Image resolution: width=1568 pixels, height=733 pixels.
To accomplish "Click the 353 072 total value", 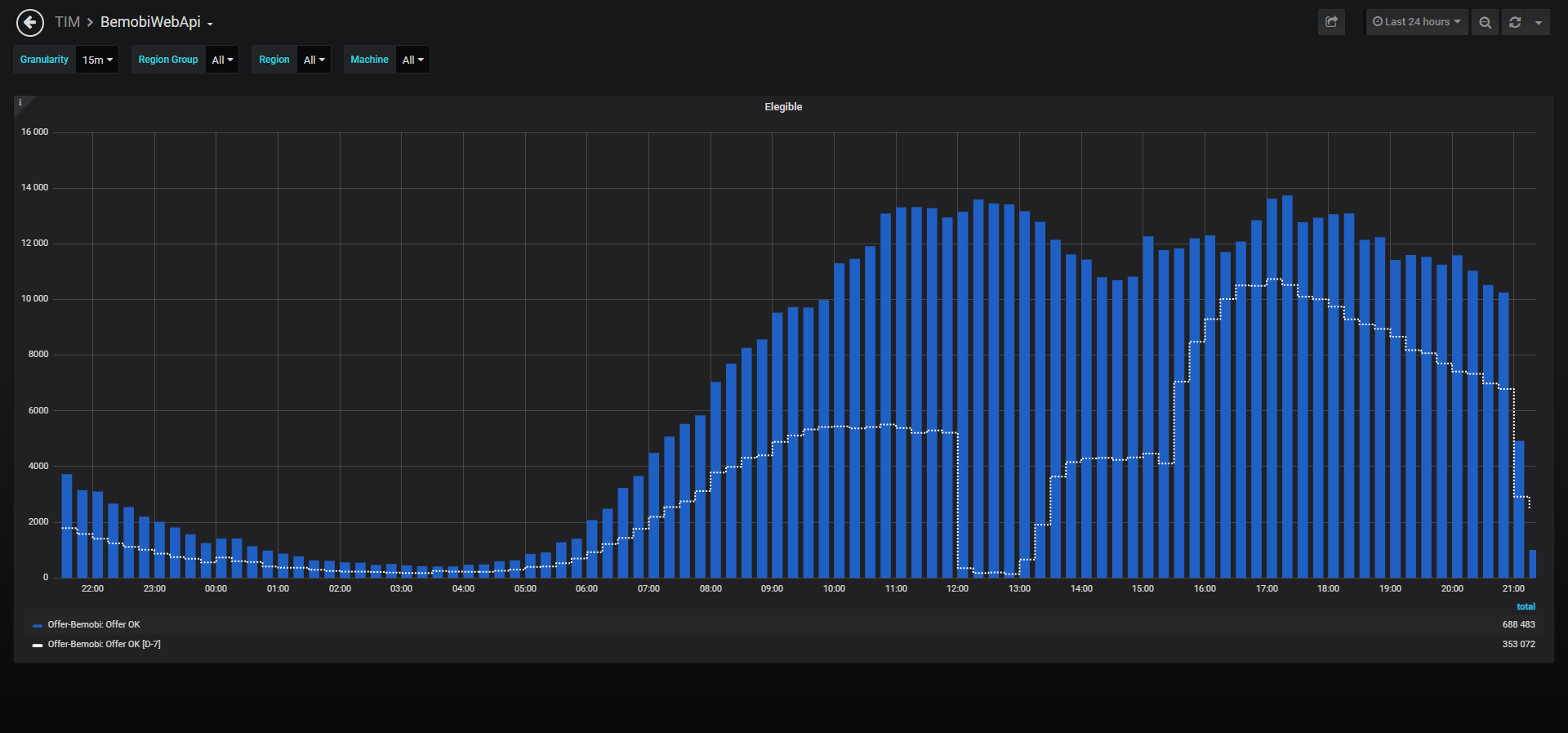I will pos(1518,644).
